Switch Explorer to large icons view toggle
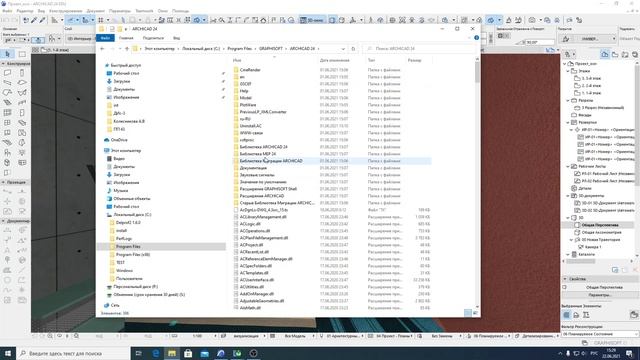 [475, 313]
